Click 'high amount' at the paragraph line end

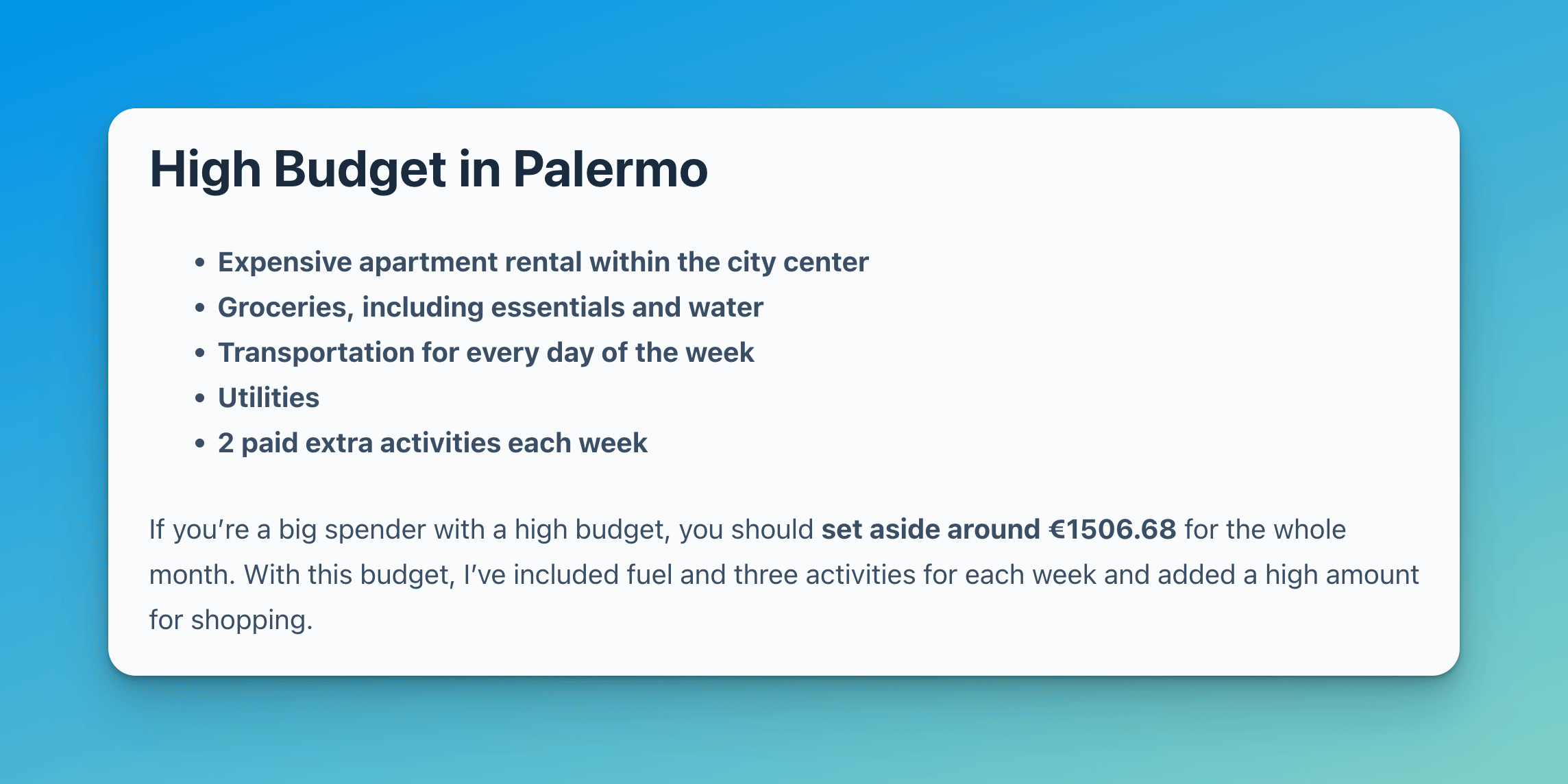[1342, 574]
